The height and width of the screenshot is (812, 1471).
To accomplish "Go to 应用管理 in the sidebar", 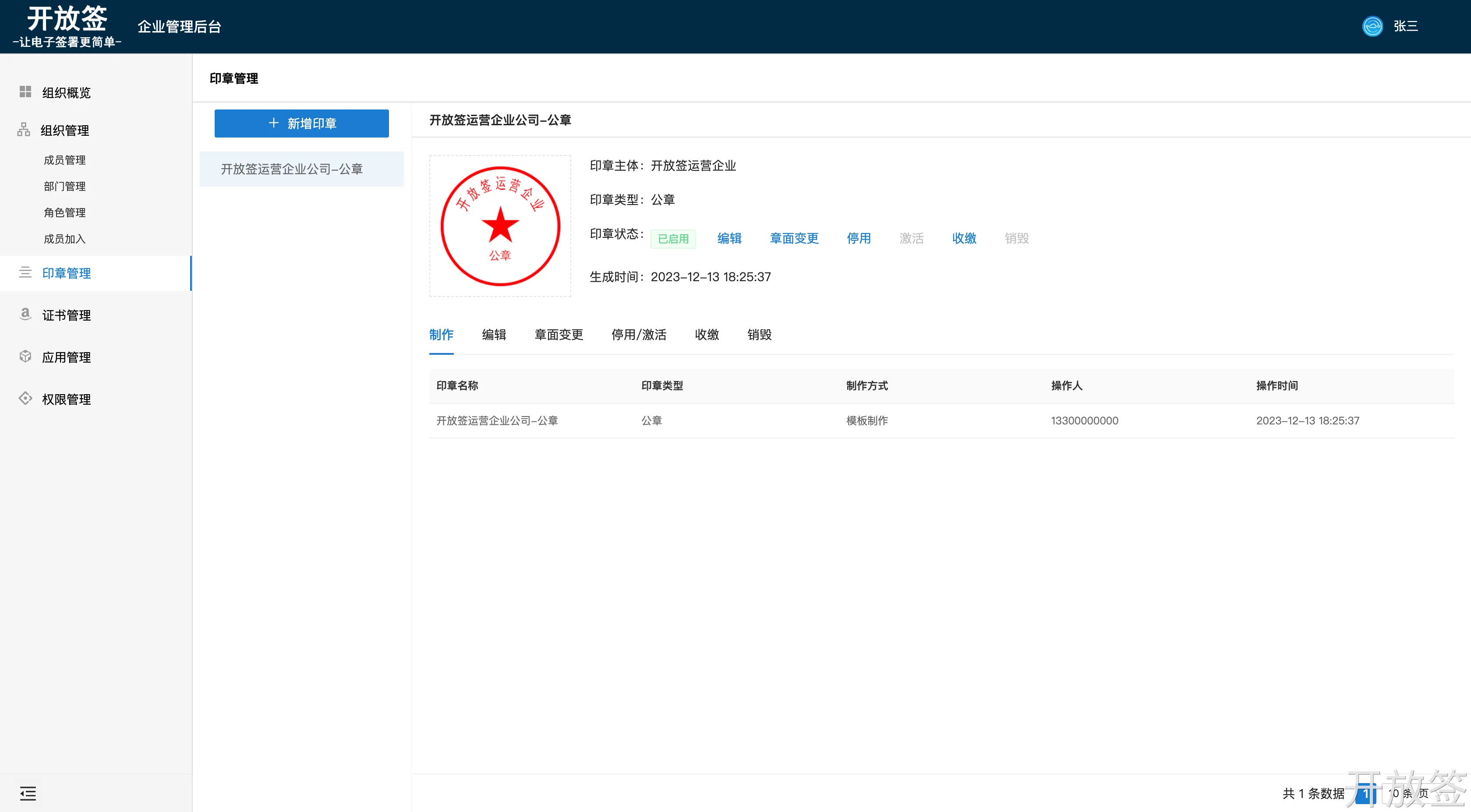I will tap(66, 357).
